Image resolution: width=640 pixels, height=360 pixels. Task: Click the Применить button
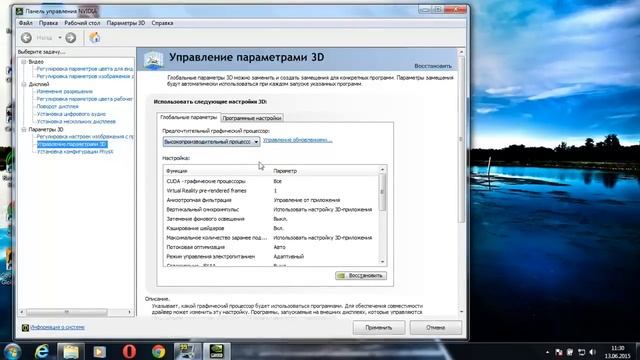pyautogui.click(x=379, y=328)
